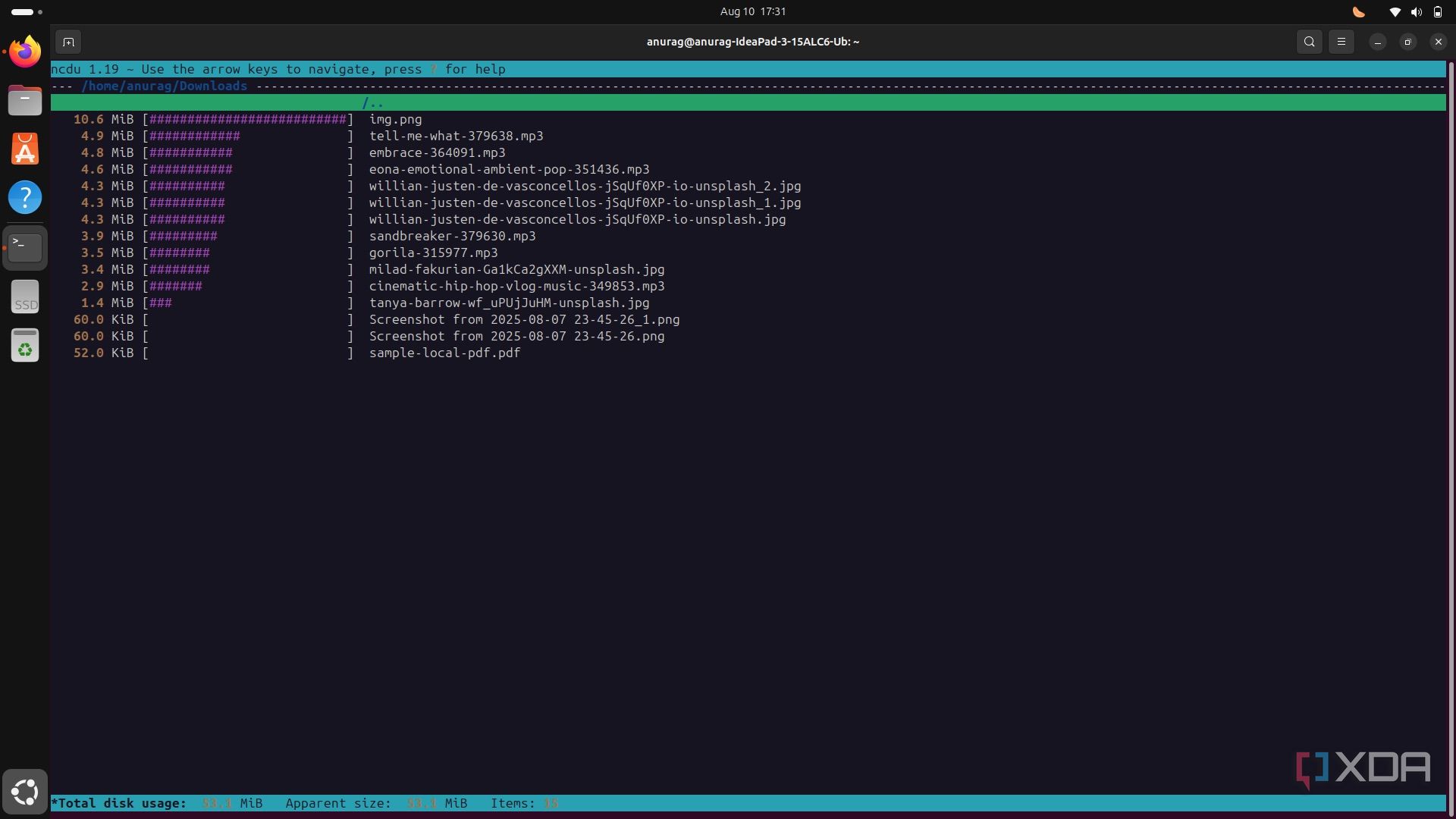Select gorila-315977.mp3 entry
The image size is (1456, 819).
(434, 253)
